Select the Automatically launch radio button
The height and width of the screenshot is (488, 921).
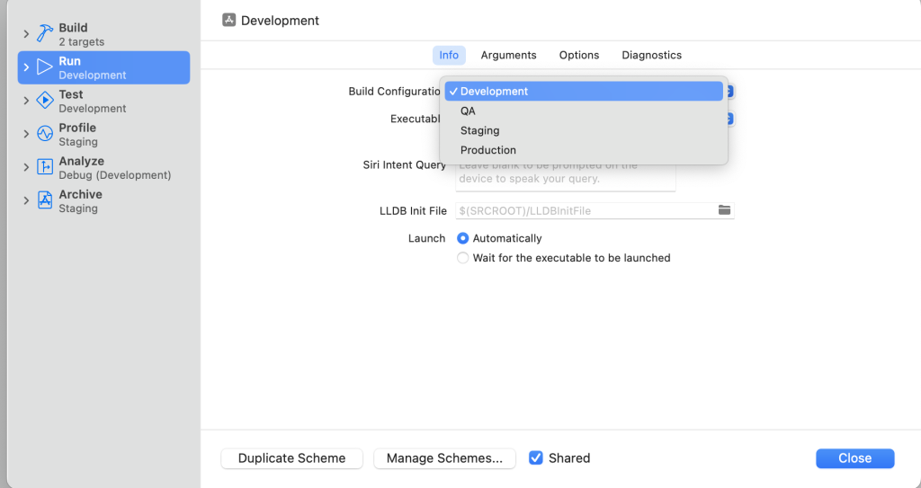pyautogui.click(x=463, y=238)
